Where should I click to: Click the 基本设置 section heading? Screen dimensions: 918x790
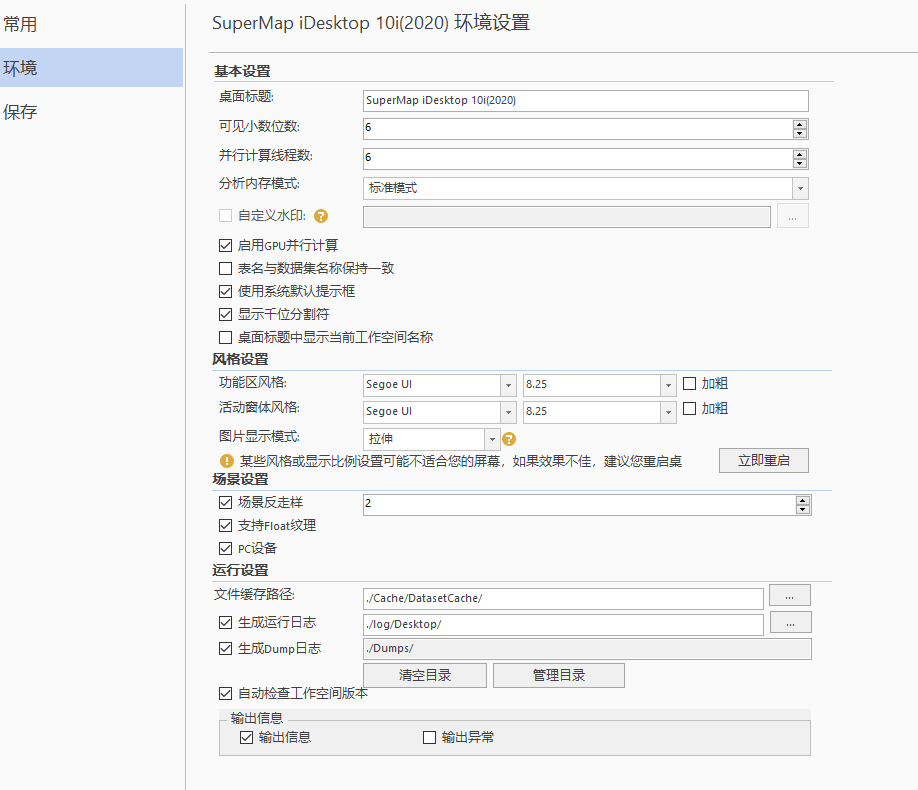pyautogui.click(x=242, y=71)
